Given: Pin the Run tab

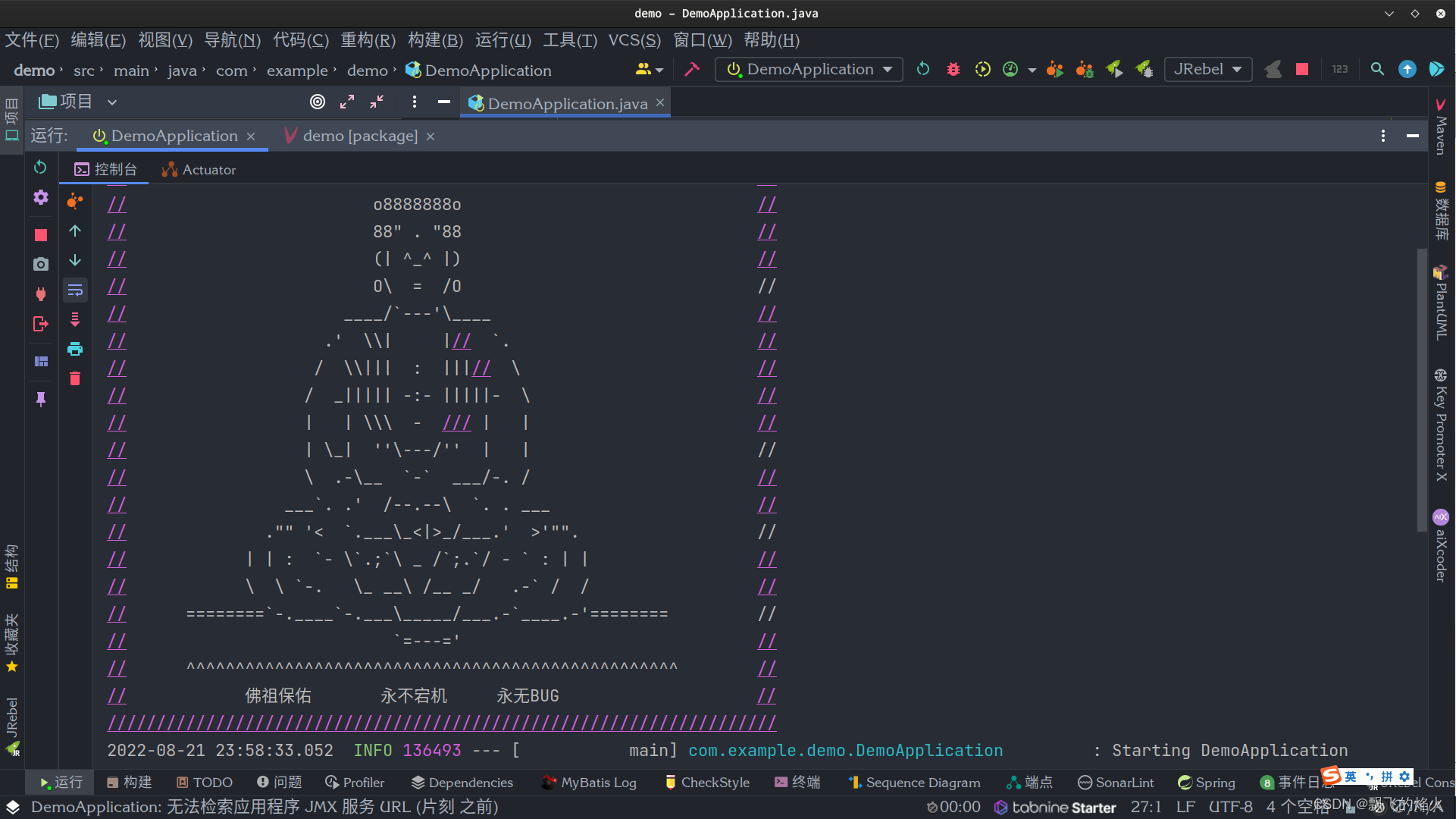Looking at the screenshot, I should (x=40, y=399).
